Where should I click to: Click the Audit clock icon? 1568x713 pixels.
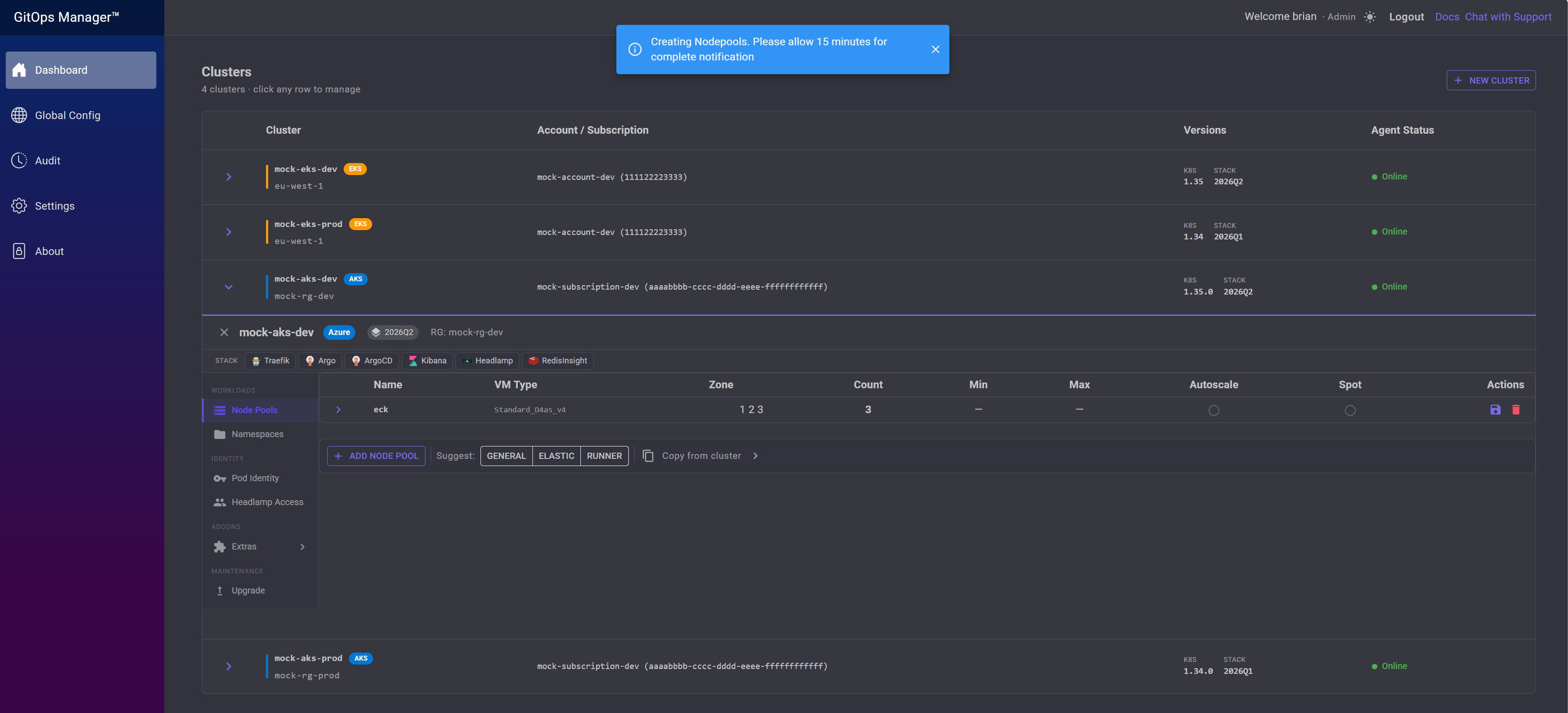pos(19,160)
